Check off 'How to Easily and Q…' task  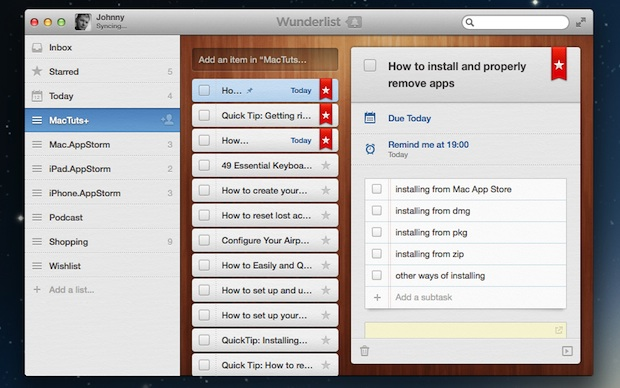204,265
